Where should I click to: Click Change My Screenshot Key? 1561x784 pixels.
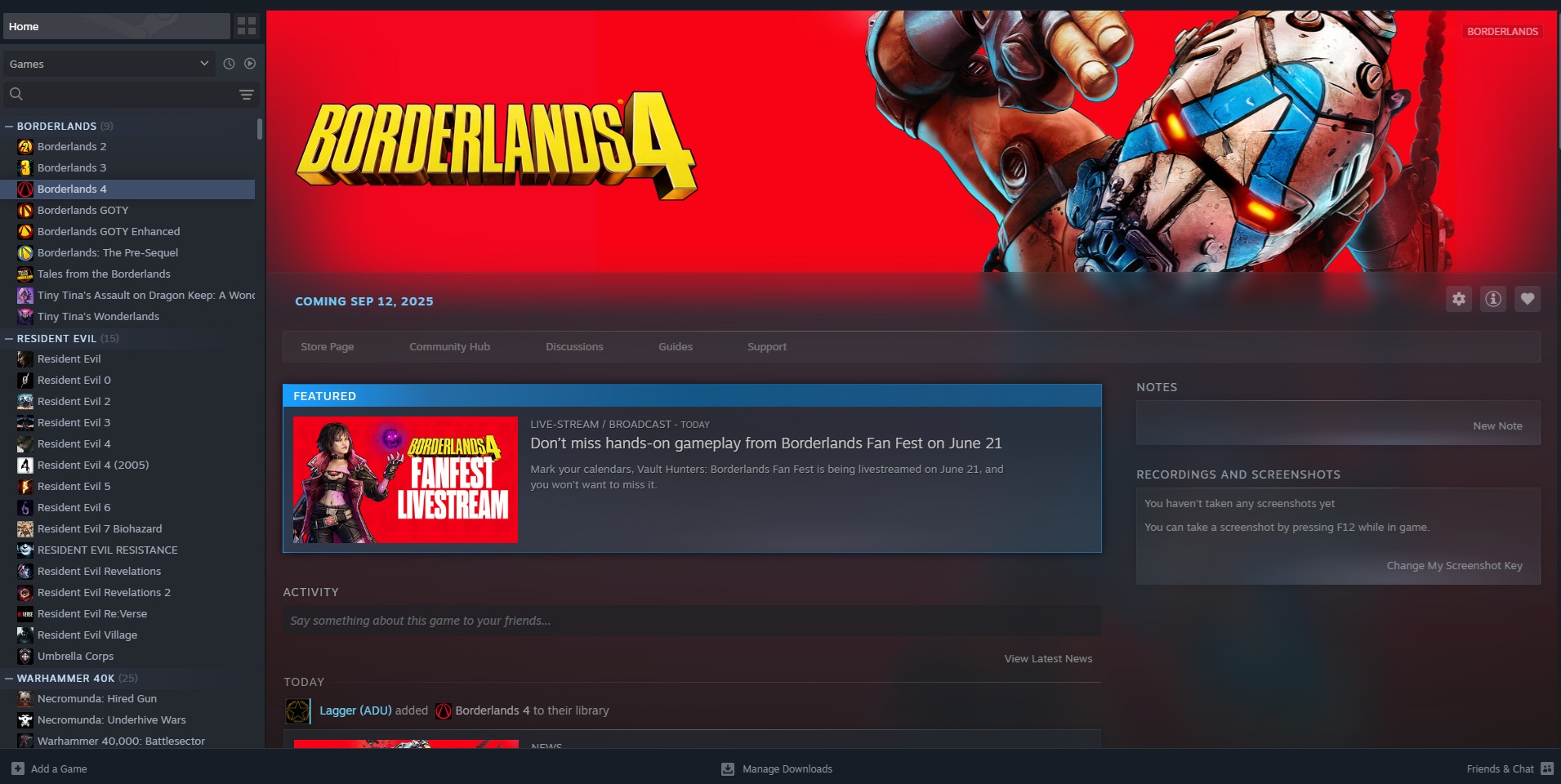tap(1454, 566)
